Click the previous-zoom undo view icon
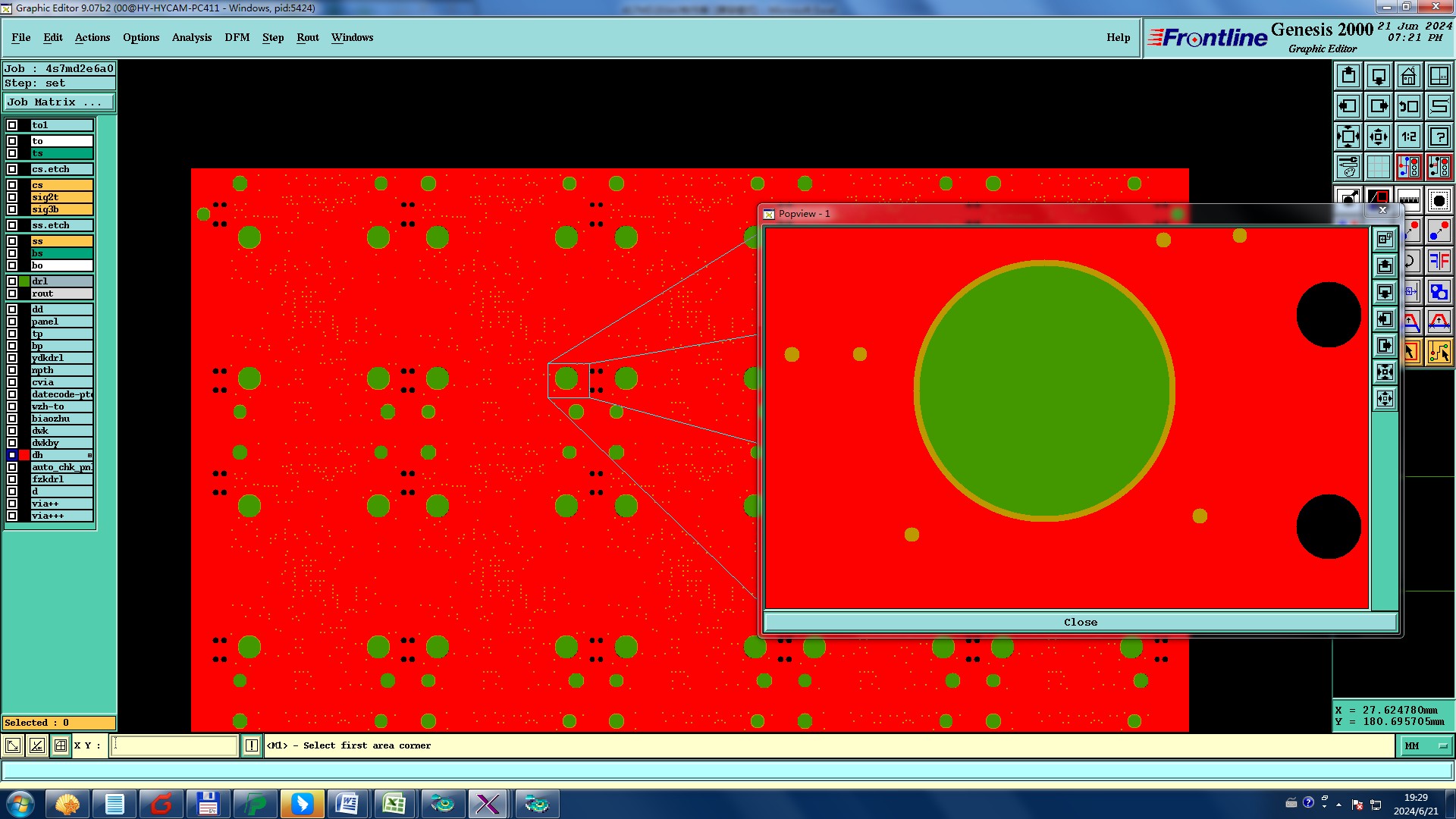This screenshot has width=1456, height=819. (x=1408, y=106)
